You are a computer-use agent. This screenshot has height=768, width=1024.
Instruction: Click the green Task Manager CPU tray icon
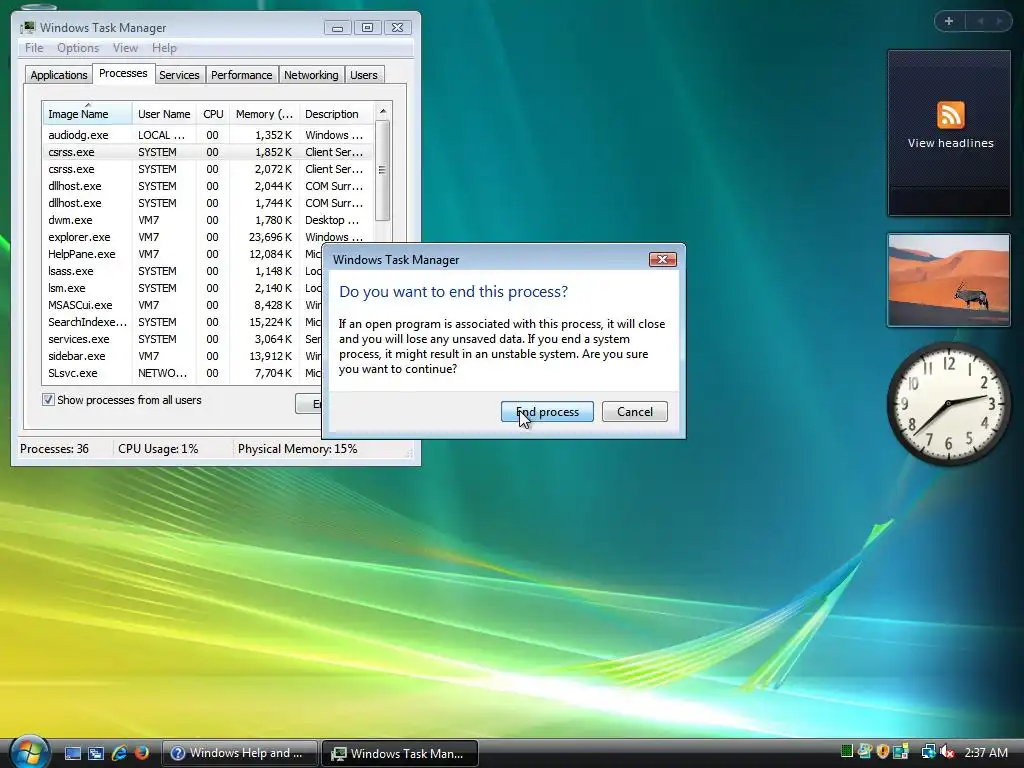pyautogui.click(x=847, y=750)
